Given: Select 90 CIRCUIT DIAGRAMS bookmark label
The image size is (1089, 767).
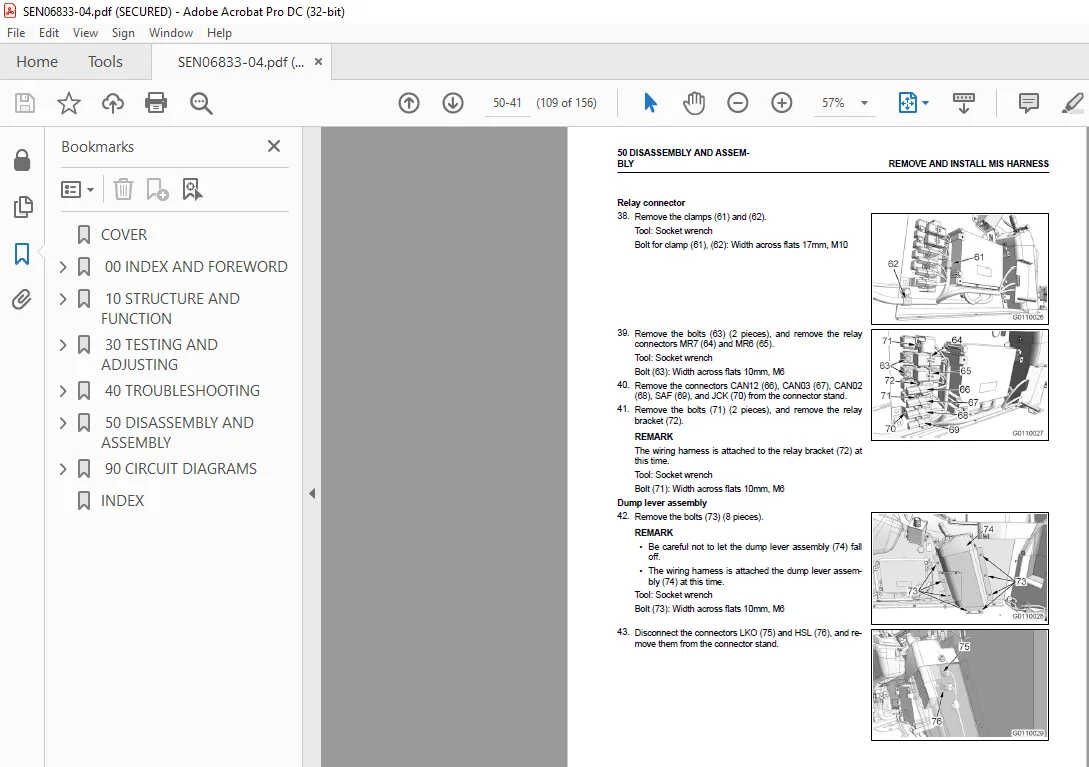Looking at the screenshot, I should coord(181,469).
